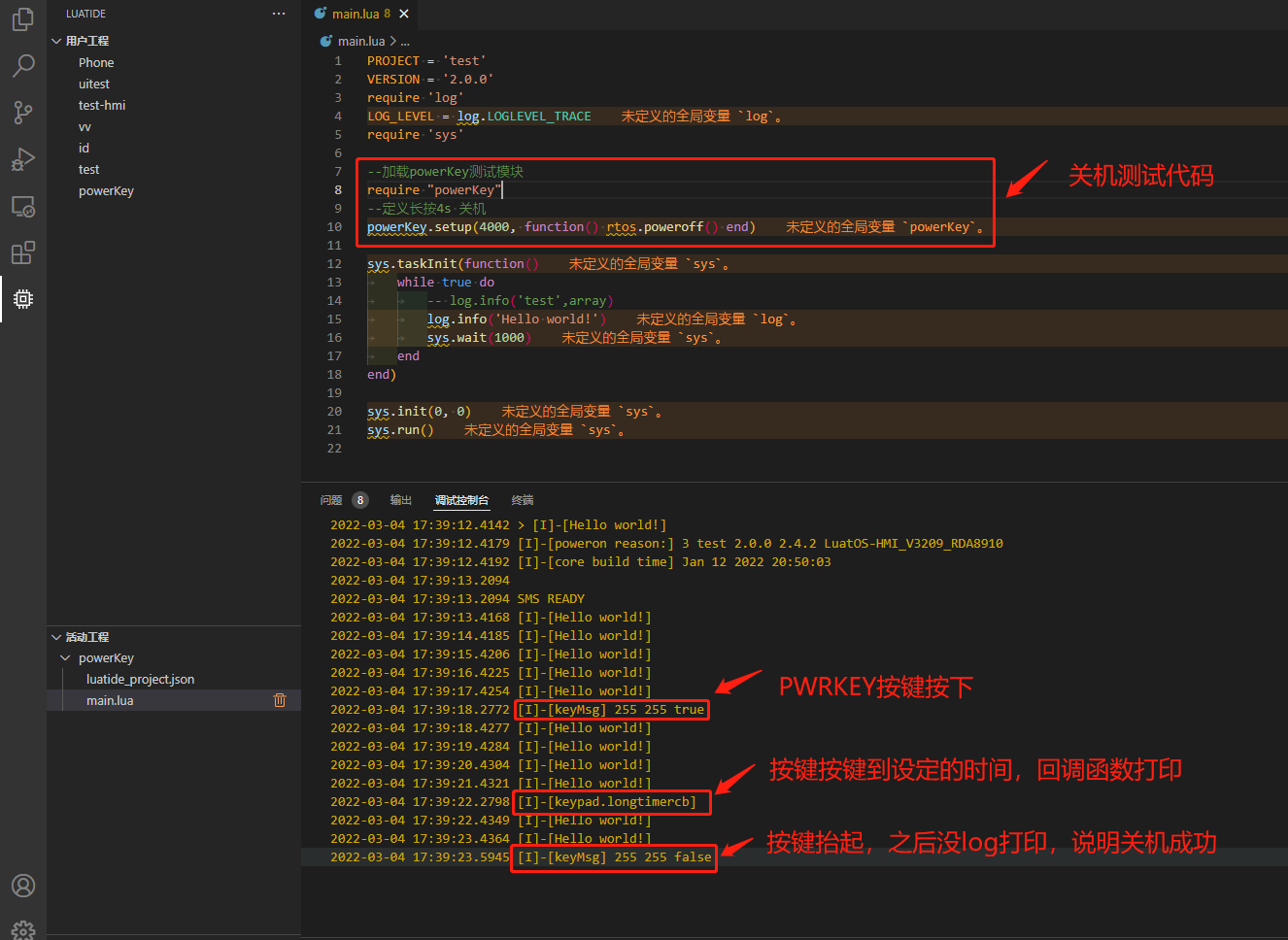Click line 2 VERSION = '2.0.0'

pyautogui.click(x=430, y=79)
